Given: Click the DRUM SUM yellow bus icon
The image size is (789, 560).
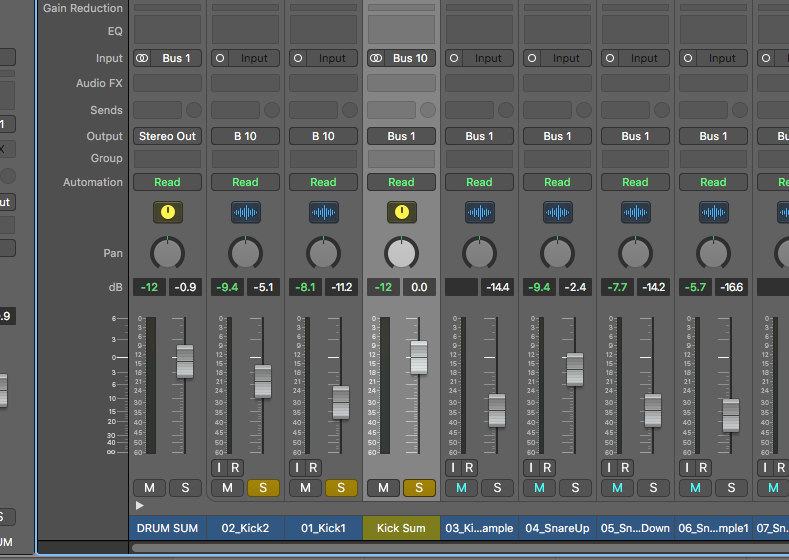Looking at the screenshot, I should pos(168,212).
